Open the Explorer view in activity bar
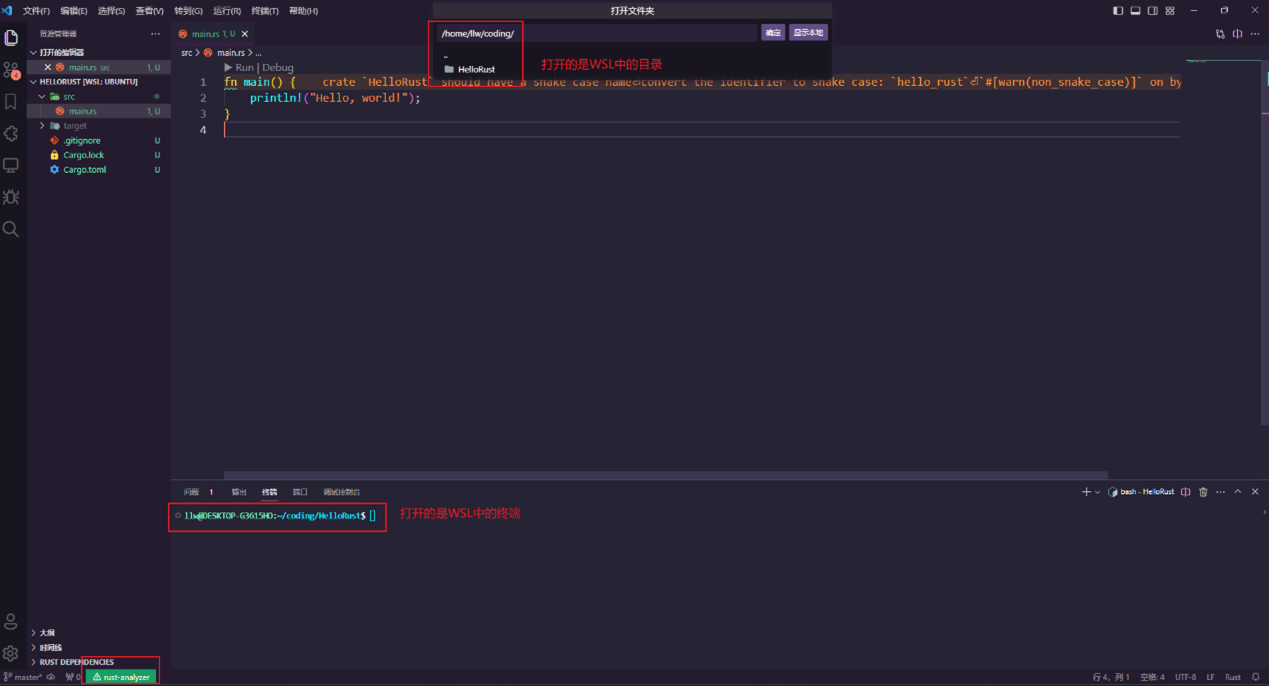Screen dimensions: 1269x686 pyautogui.click(x=11, y=38)
